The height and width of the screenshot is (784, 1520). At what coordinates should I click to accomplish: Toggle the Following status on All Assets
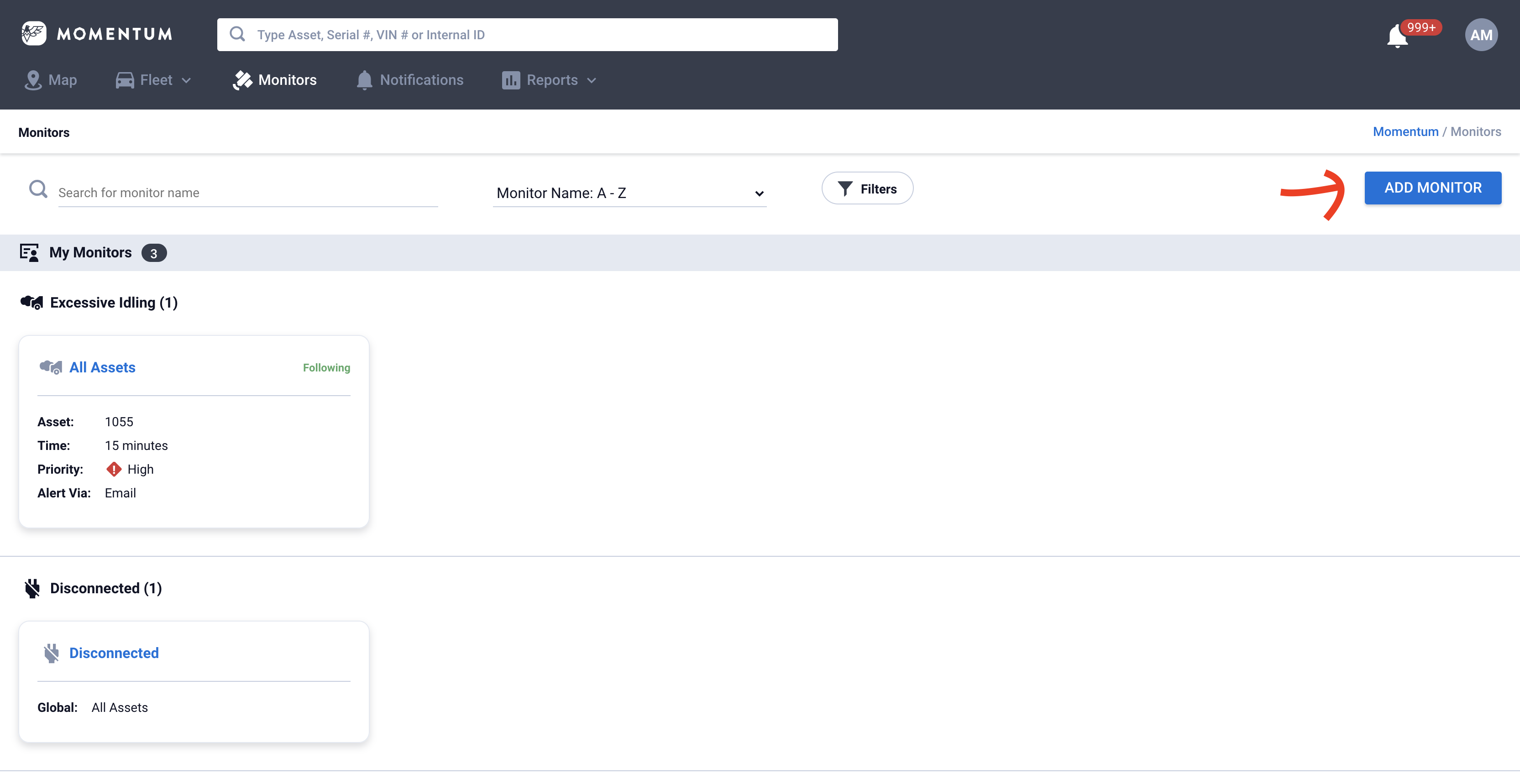pyautogui.click(x=326, y=367)
